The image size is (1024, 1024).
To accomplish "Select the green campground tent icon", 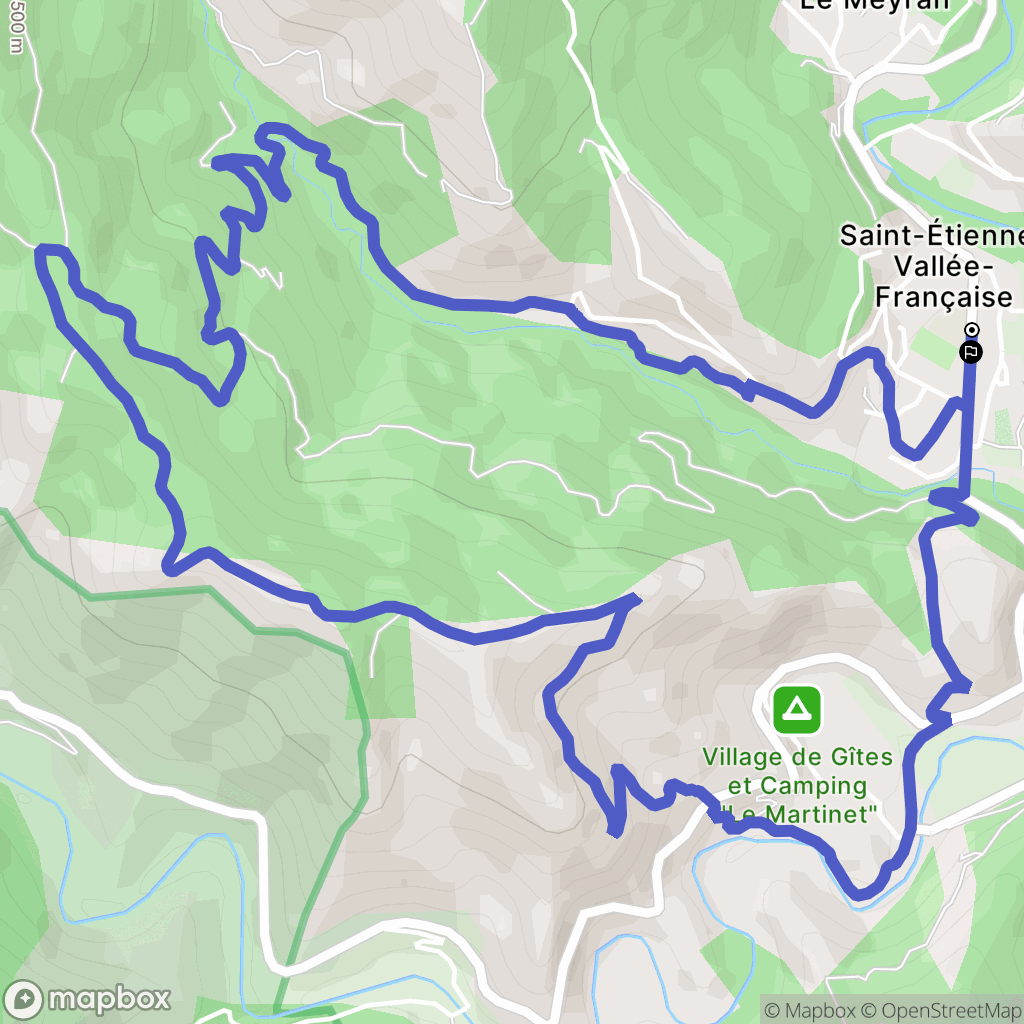I will tap(797, 710).
